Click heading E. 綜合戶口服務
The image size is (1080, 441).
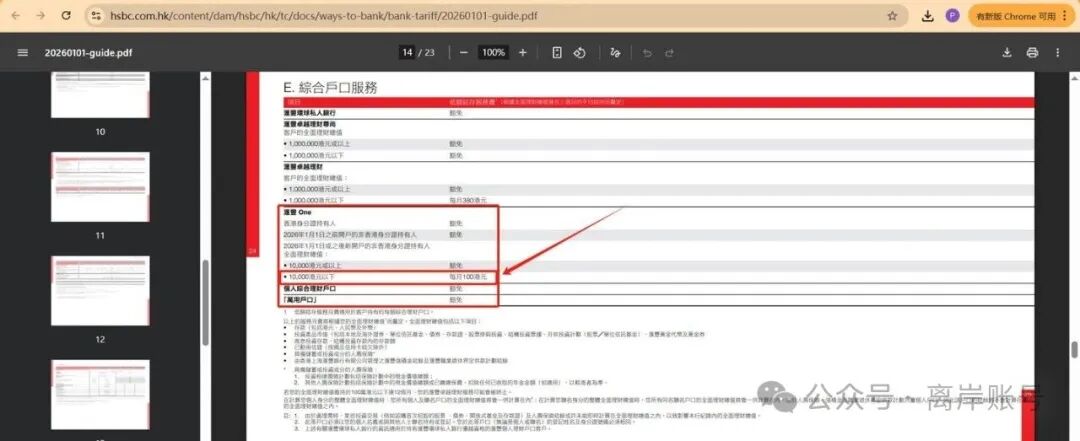tap(331, 88)
